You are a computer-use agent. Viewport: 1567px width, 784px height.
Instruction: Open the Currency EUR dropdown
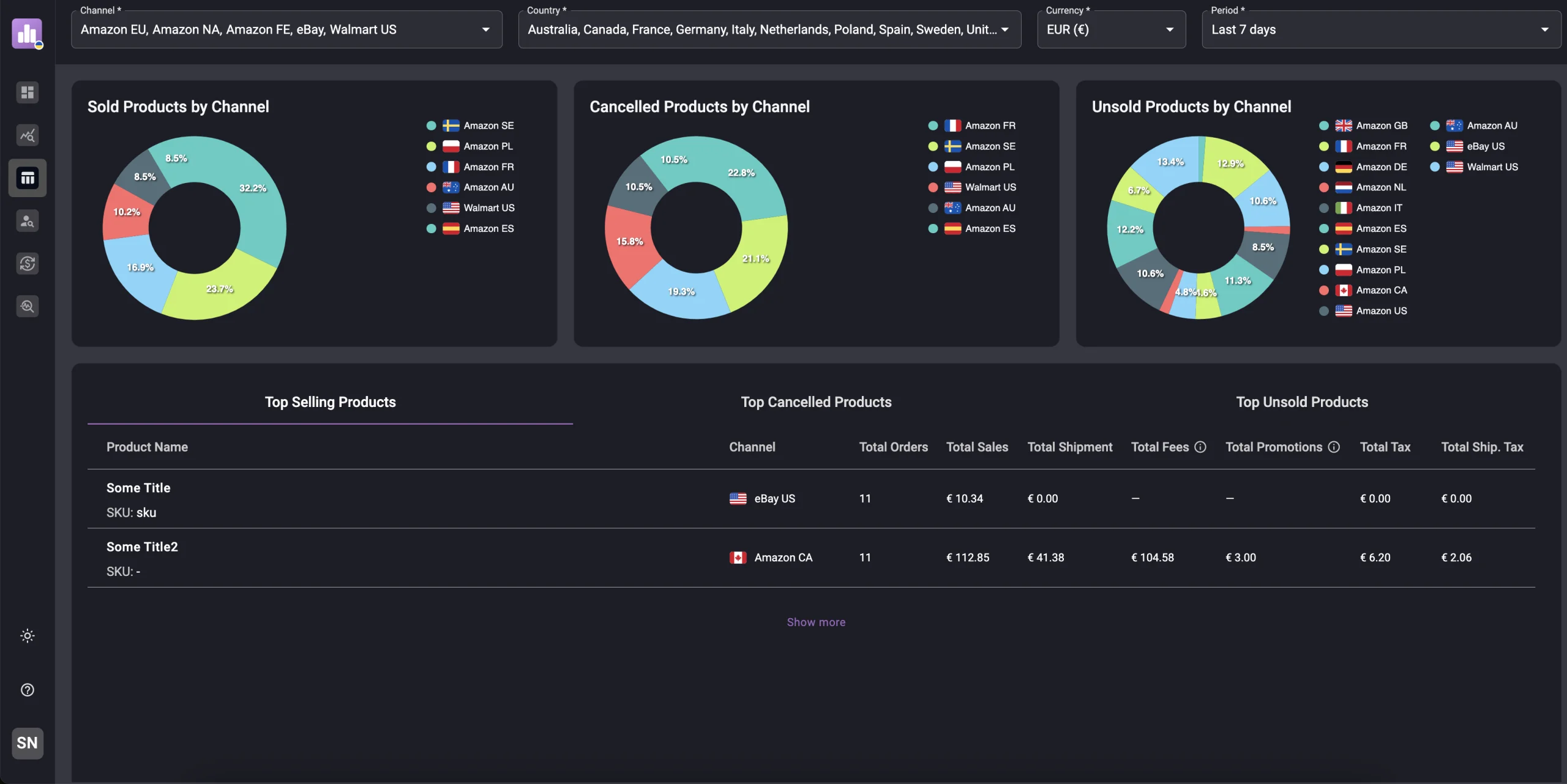[x=1169, y=29]
